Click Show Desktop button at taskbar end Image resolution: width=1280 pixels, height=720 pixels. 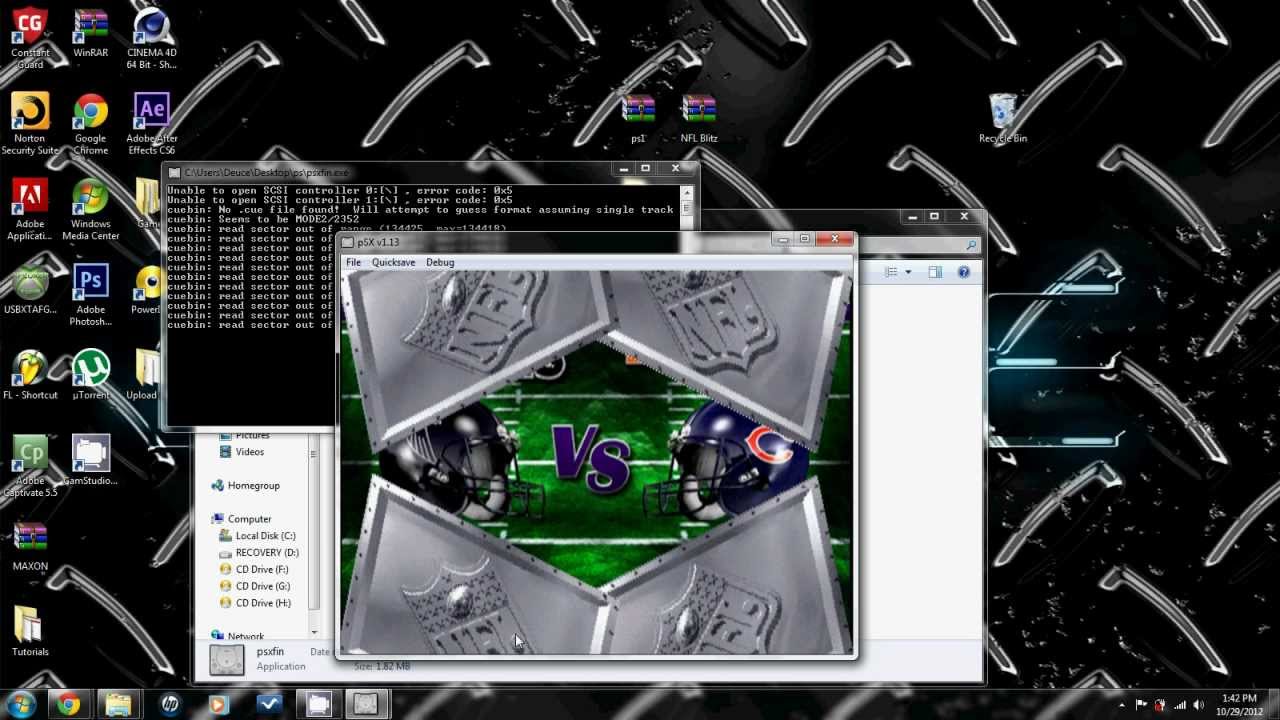[x=1274, y=704]
